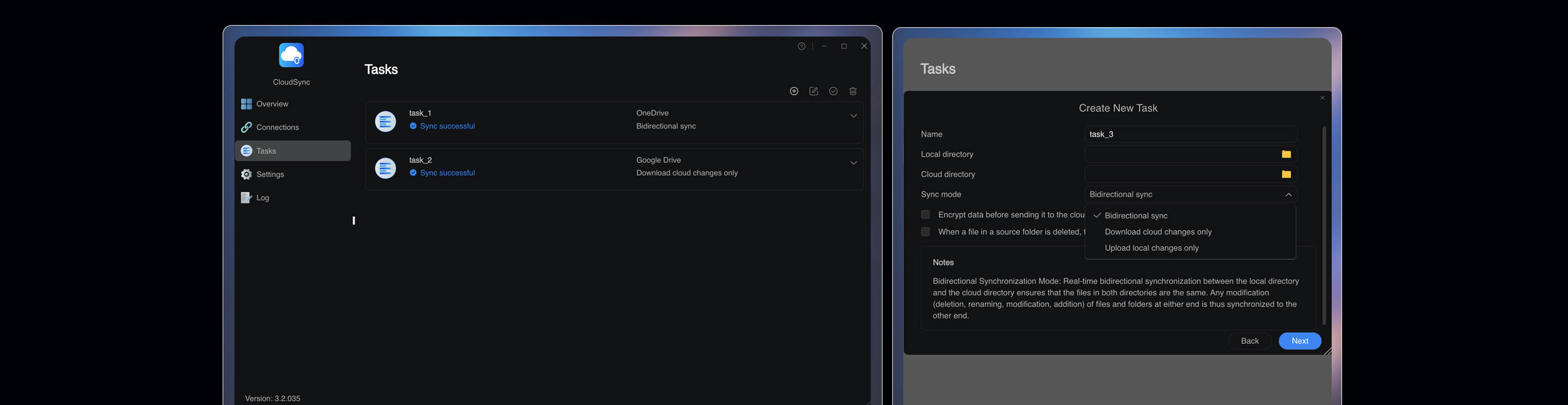Expand task_1 details chevron
Image resolution: width=1568 pixels, height=405 pixels.
pos(853,116)
